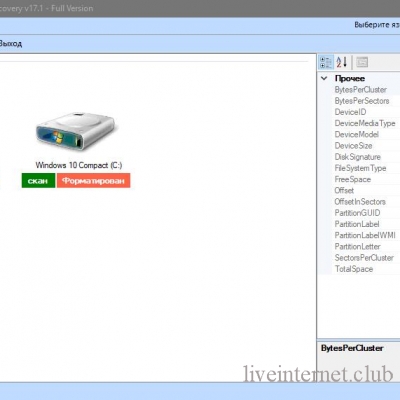Switch property grid to Categorized view
This screenshot has width=400, height=400.
pyautogui.click(x=325, y=62)
